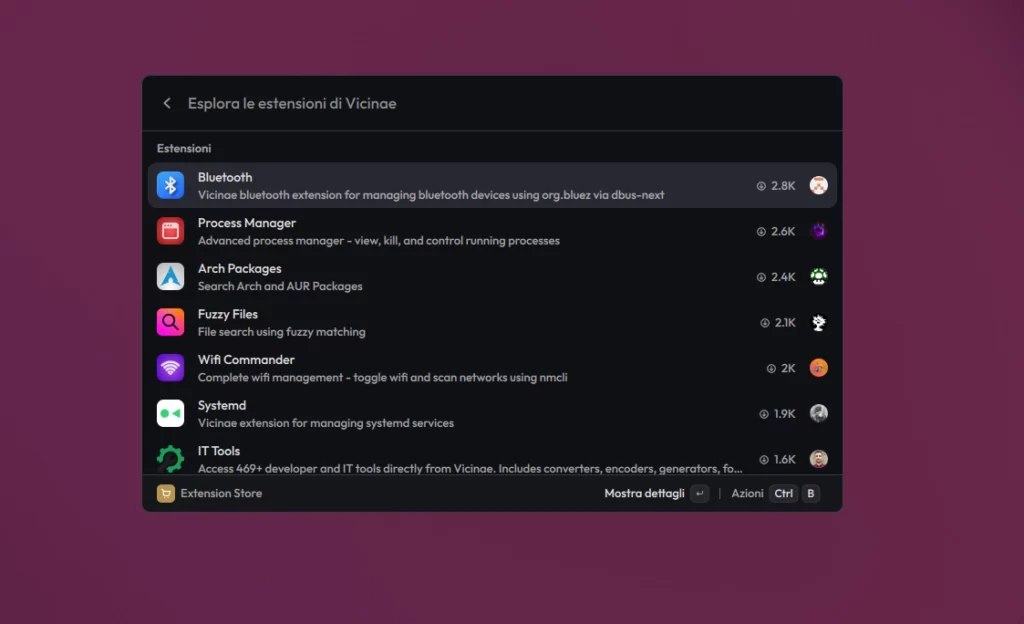Image resolution: width=1024 pixels, height=624 pixels.
Task: Select the Systemd extension title
Action: (222, 406)
